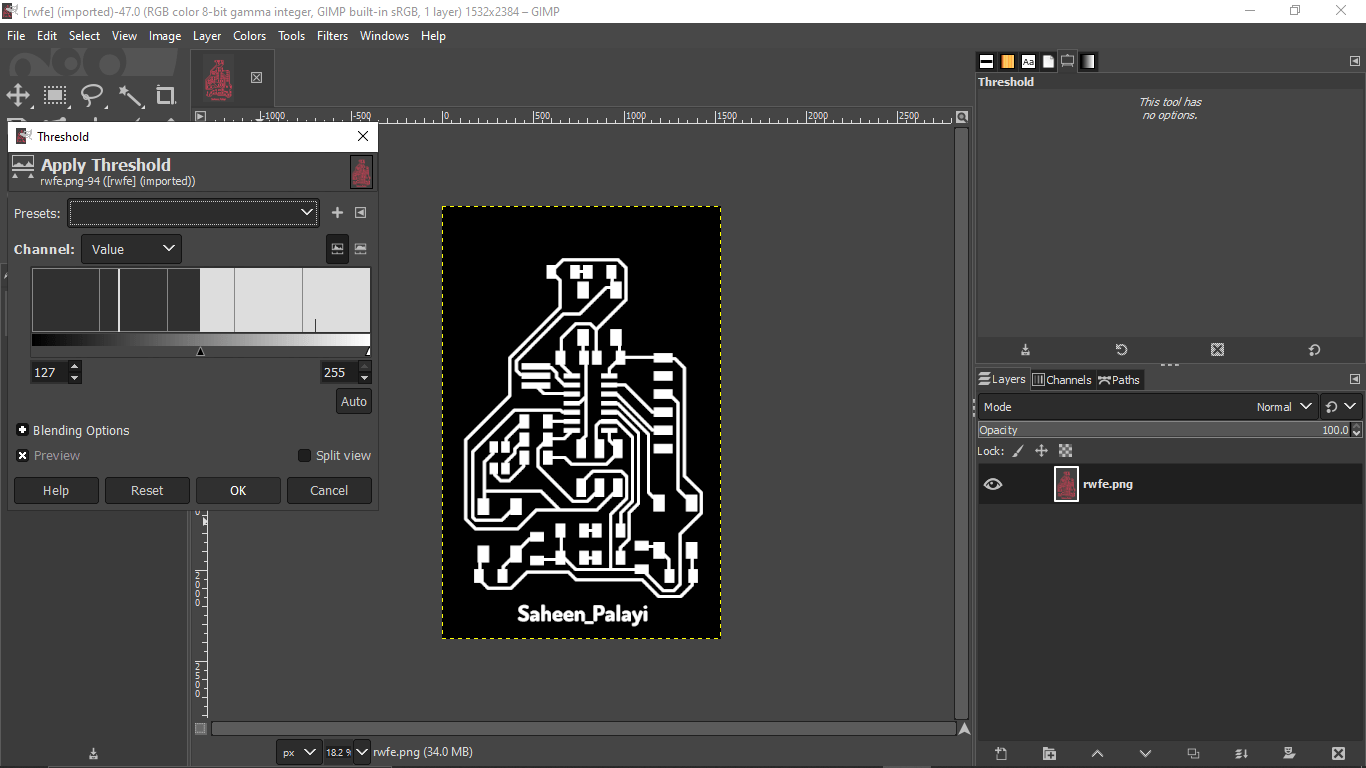Open the Windows menu
This screenshot has height=768, width=1366.
[384, 35]
